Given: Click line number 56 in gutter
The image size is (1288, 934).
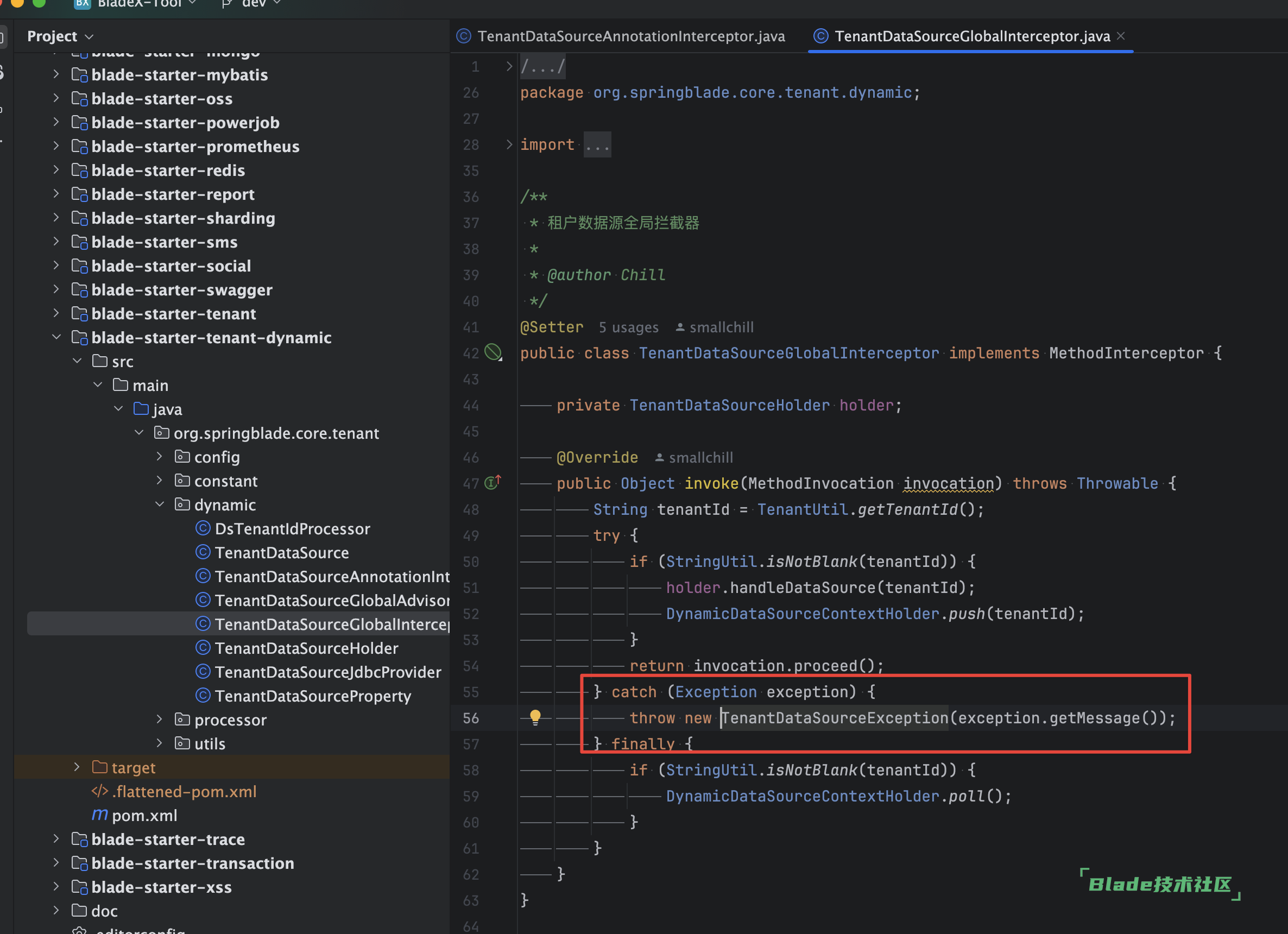Looking at the screenshot, I should (471, 718).
